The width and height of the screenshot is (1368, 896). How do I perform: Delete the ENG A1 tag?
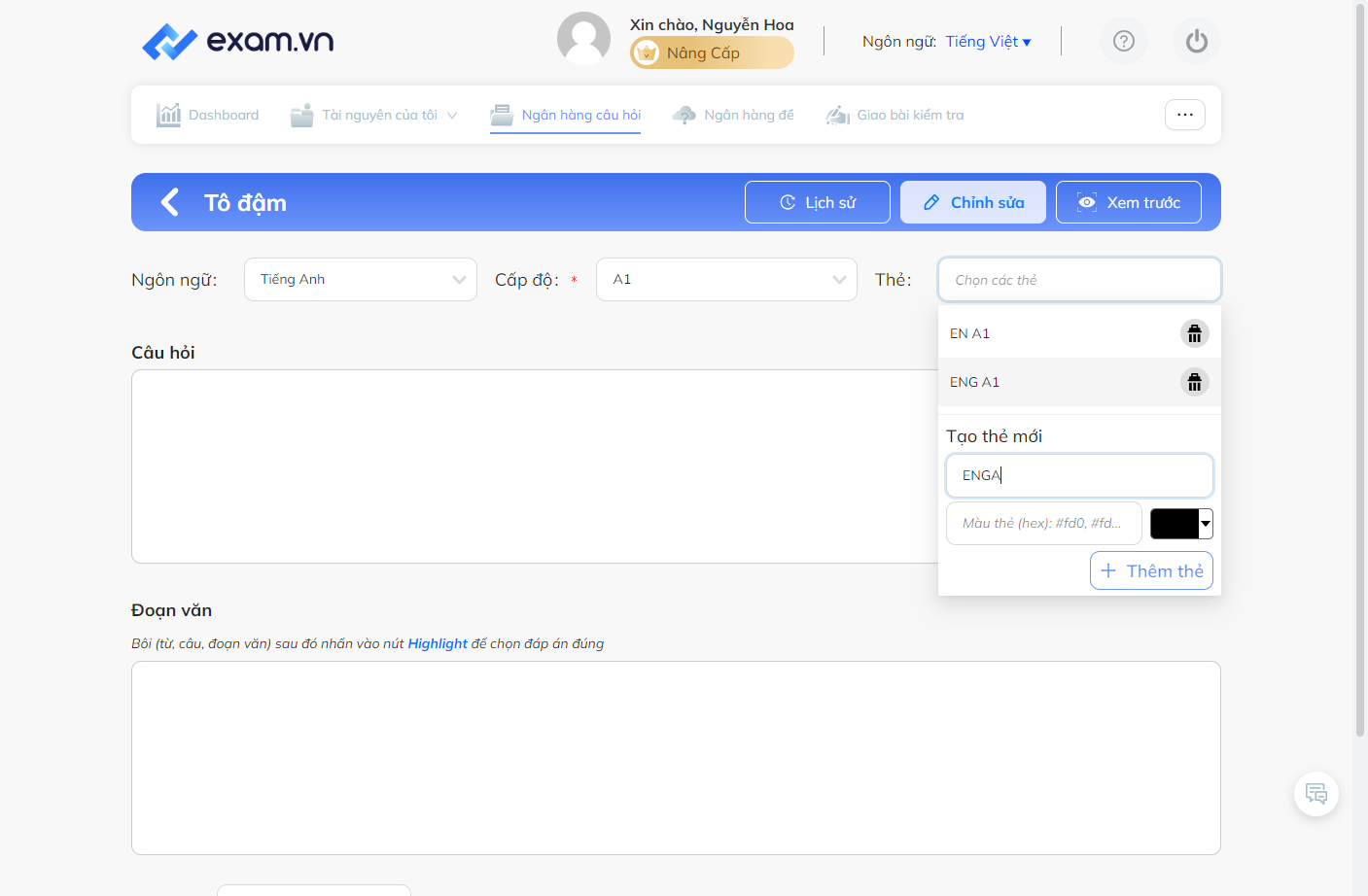point(1195,382)
